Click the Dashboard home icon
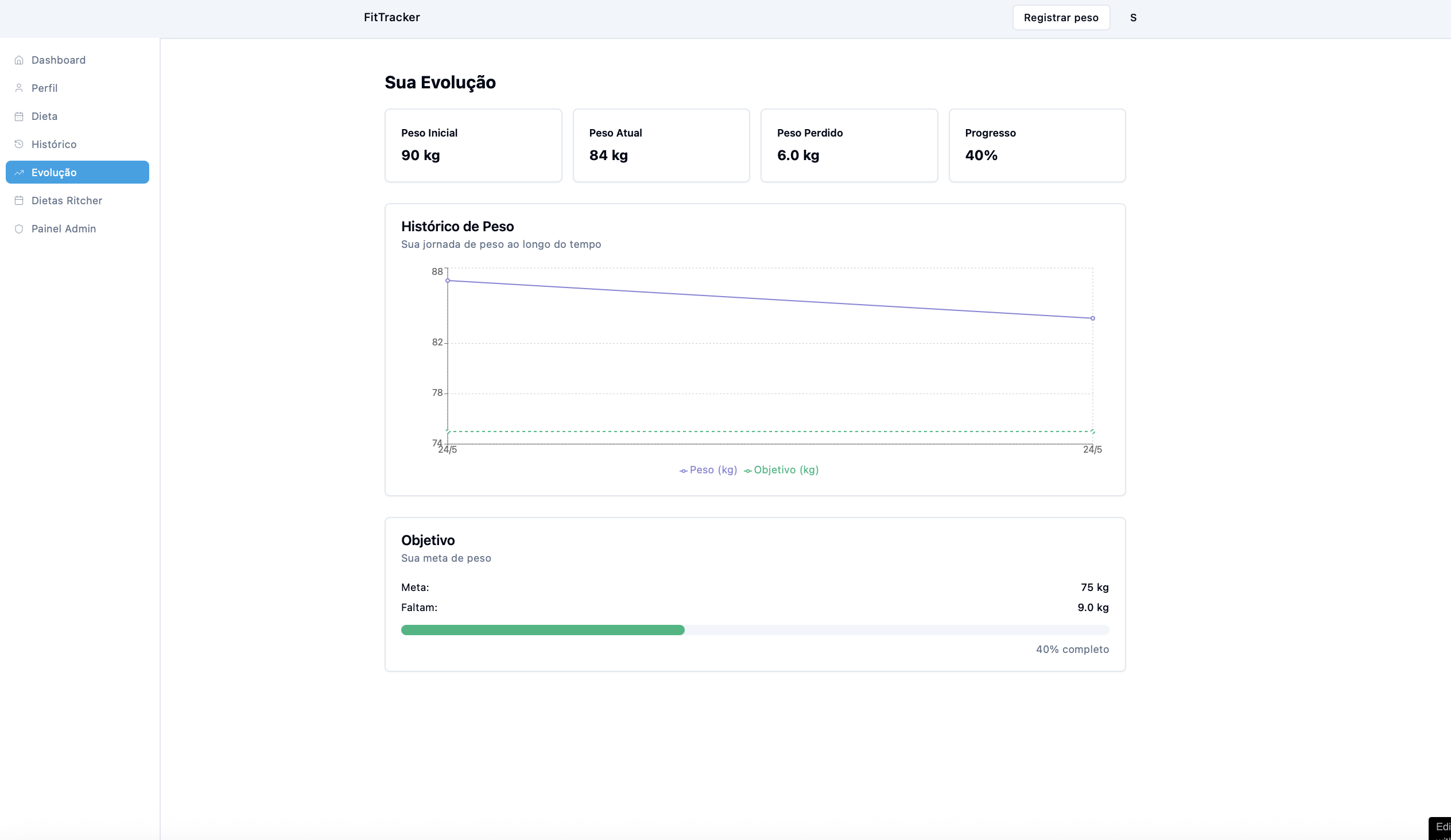Screen dimensions: 1451x840 point(19,60)
